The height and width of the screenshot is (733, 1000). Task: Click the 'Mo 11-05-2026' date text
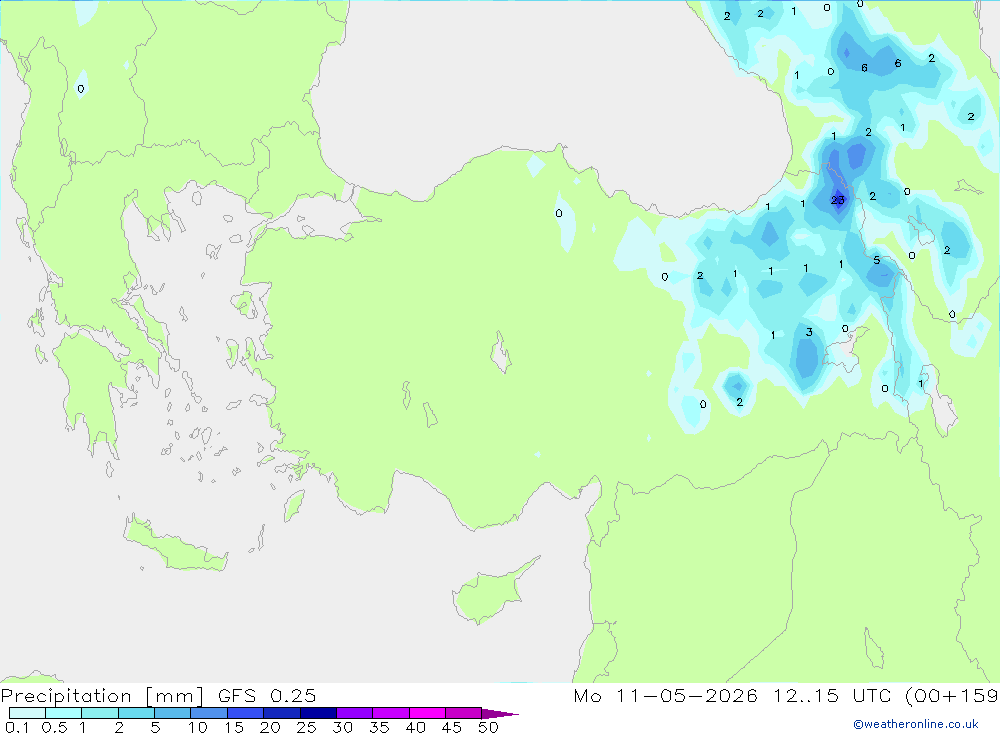[665, 695]
